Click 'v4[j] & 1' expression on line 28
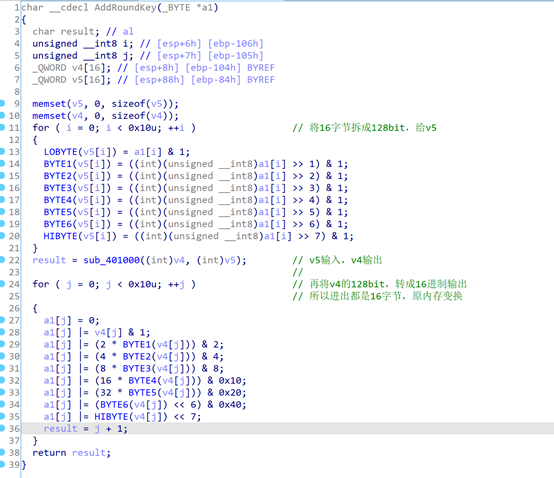Viewport: 554px width, 478px height. tap(119, 332)
